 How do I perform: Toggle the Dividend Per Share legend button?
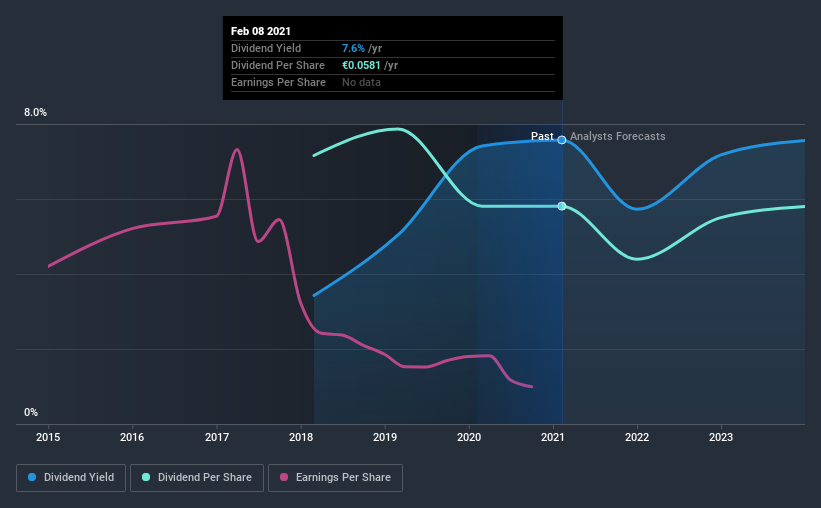pyautogui.click(x=197, y=478)
